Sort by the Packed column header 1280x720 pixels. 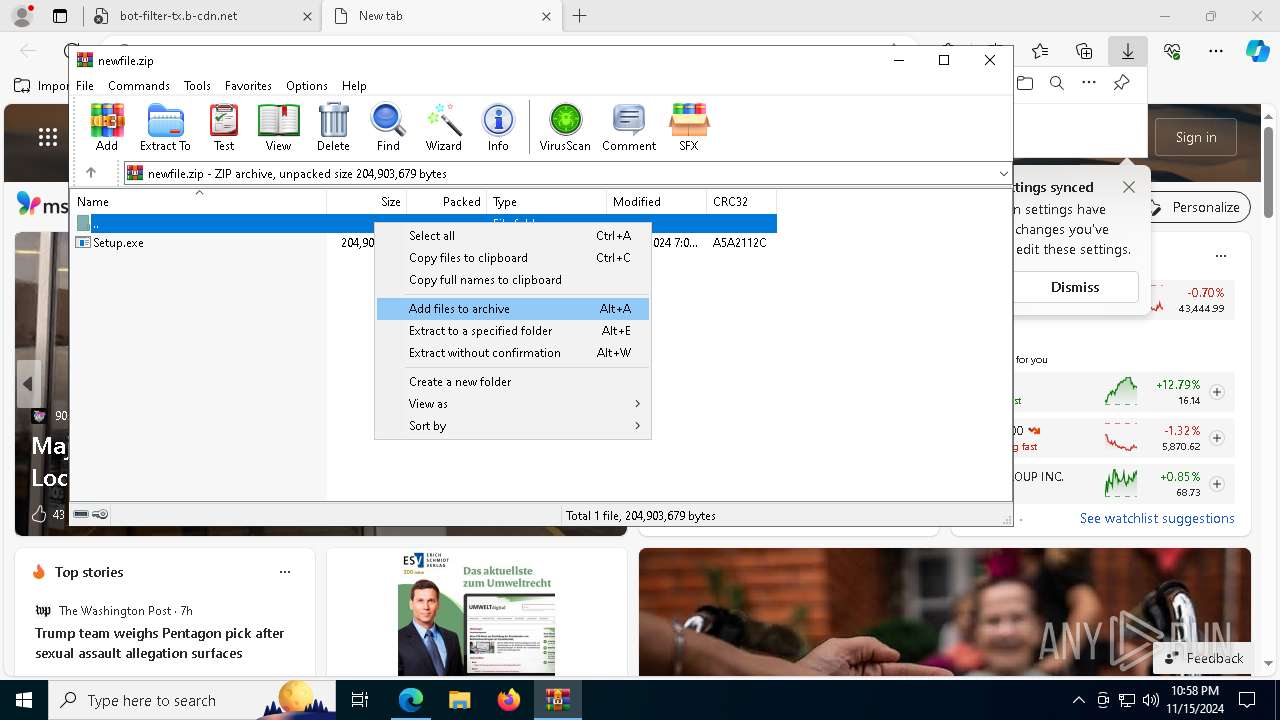pos(446,202)
